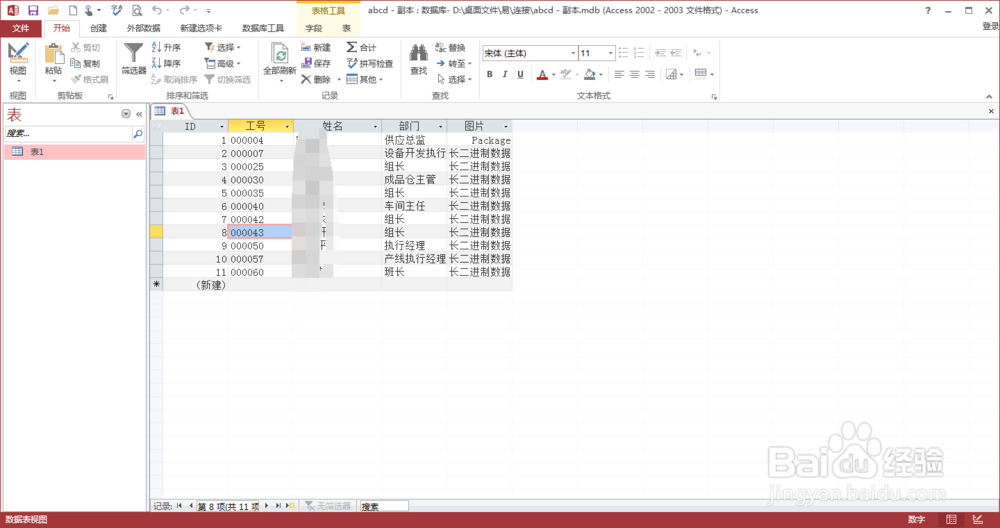The image size is (1000, 528).
Task: Click the 复制 (Copy) button
Action: (x=85, y=63)
